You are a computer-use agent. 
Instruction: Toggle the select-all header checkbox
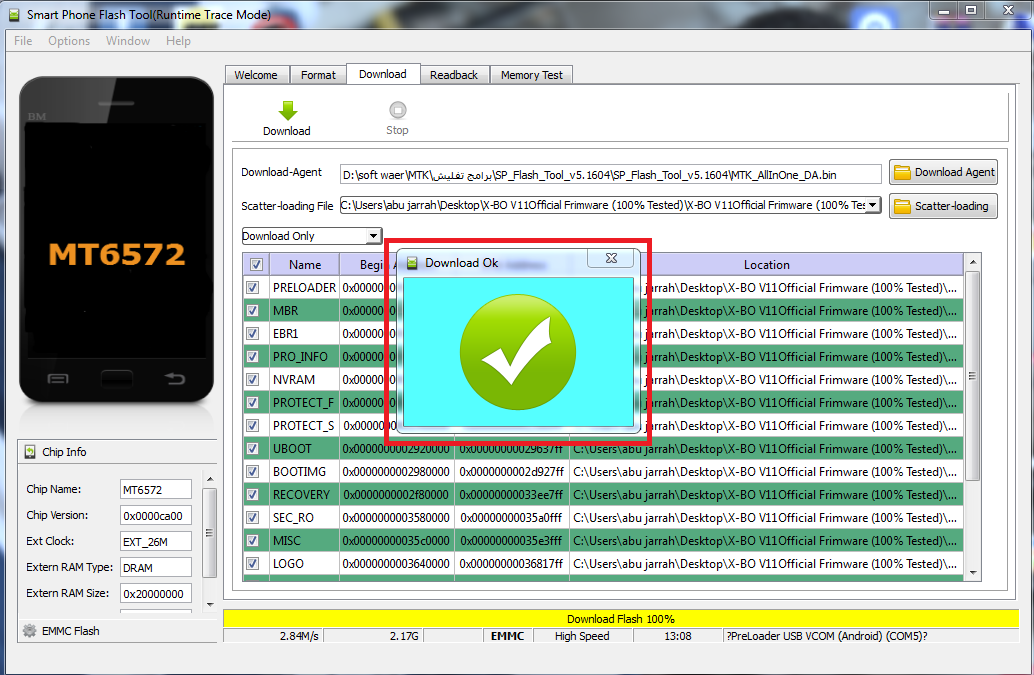[257, 264]
